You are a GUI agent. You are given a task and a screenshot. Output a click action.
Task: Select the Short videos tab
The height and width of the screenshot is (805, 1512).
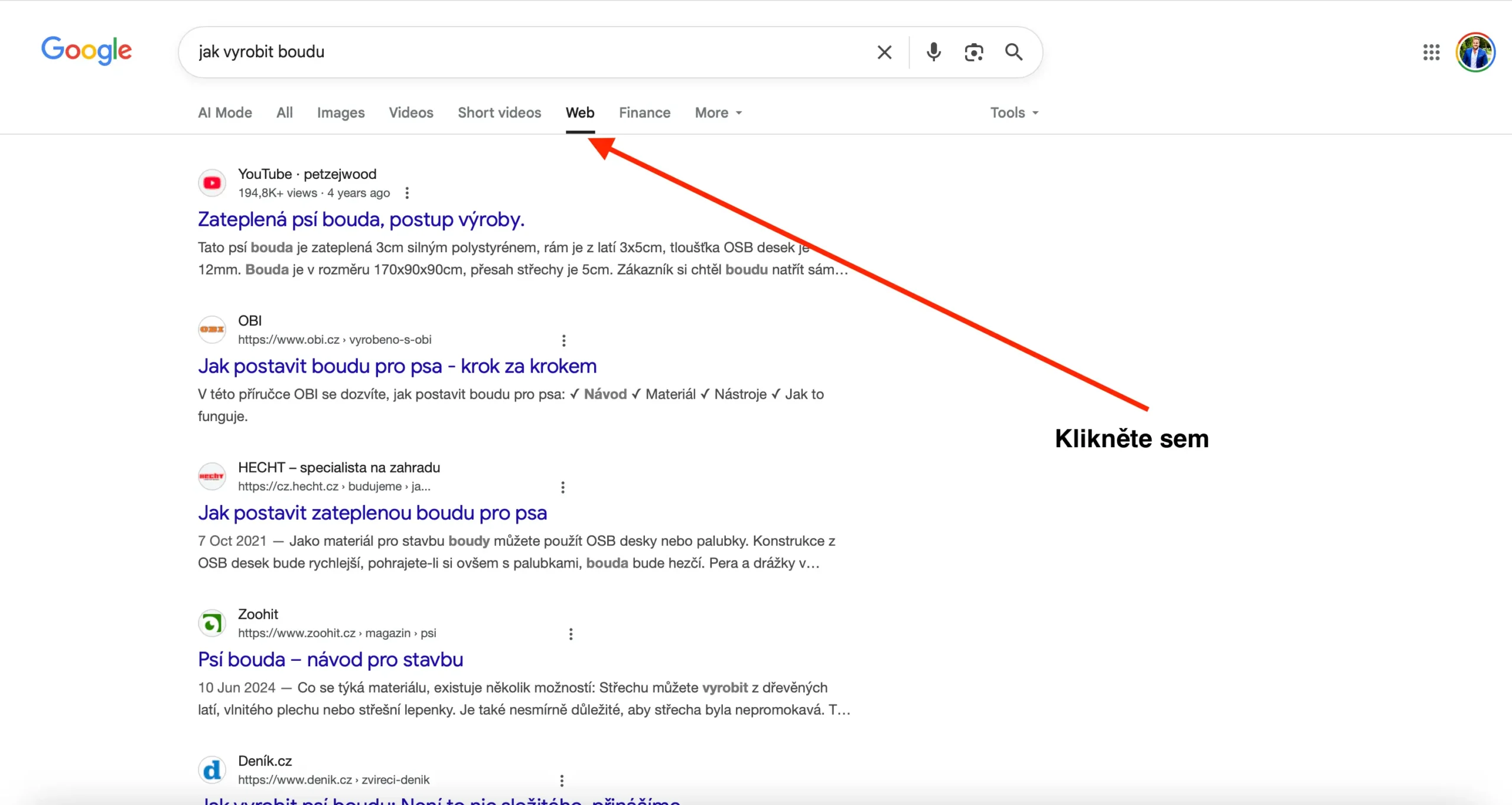coord(499,113)
